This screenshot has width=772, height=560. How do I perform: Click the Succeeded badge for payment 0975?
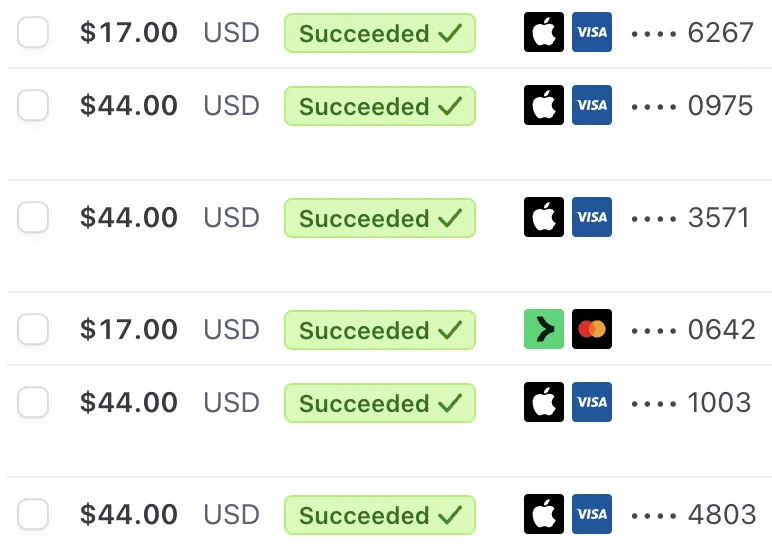(380, 106)
